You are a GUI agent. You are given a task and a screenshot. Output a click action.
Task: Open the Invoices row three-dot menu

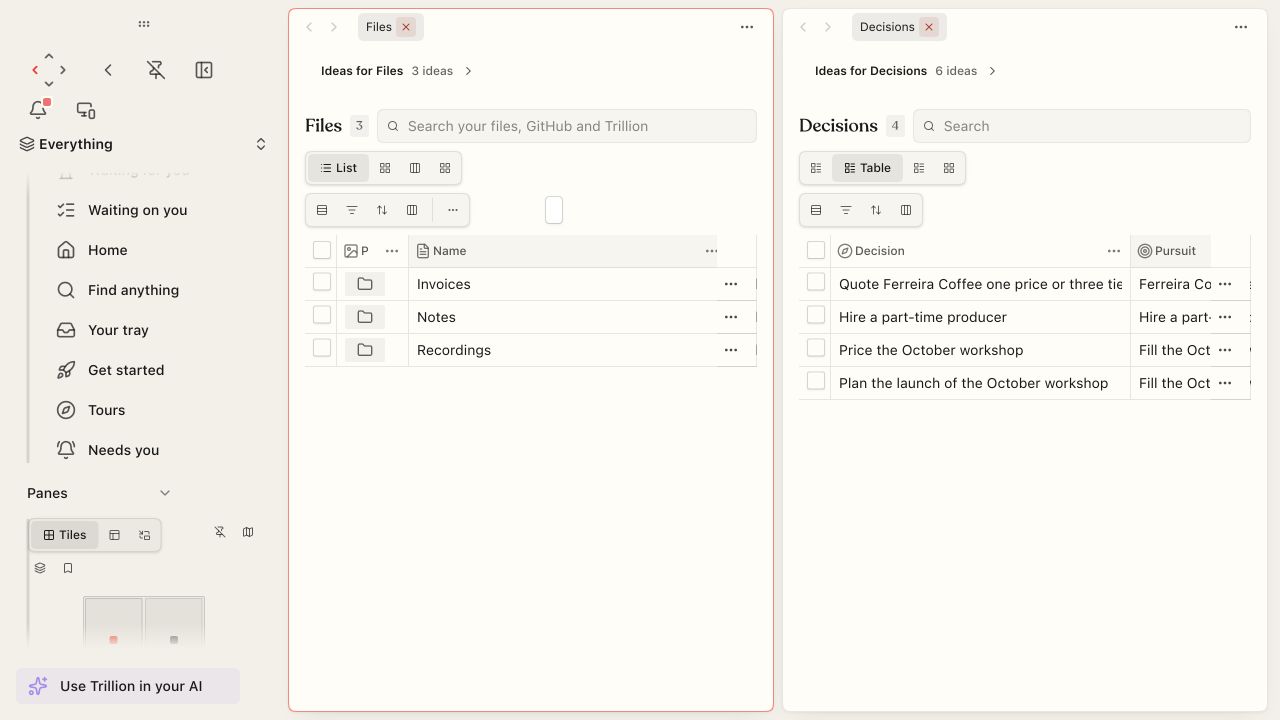(x=731, y=285)
